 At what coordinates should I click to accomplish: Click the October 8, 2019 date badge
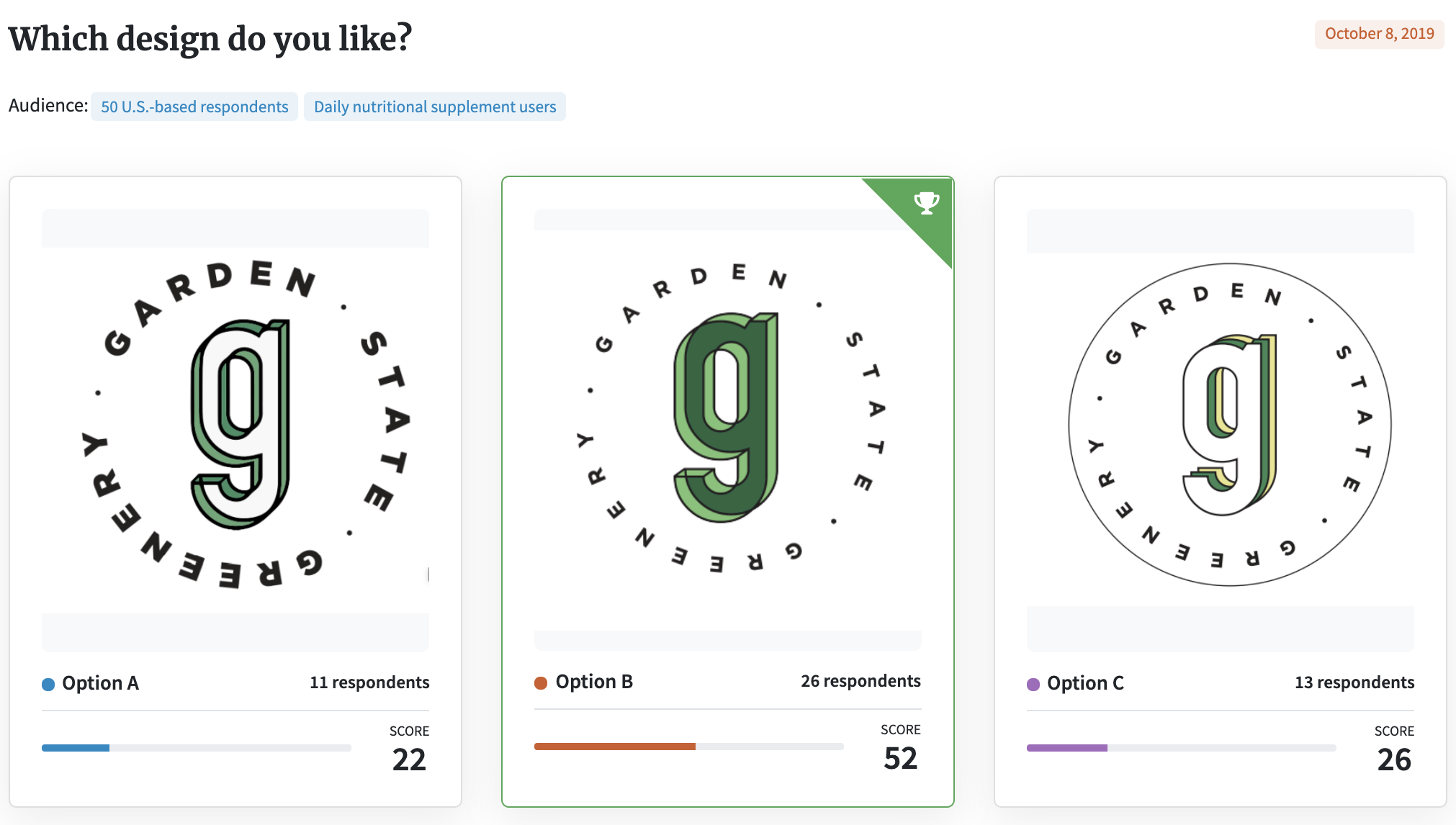click(x=1380, y=34)
